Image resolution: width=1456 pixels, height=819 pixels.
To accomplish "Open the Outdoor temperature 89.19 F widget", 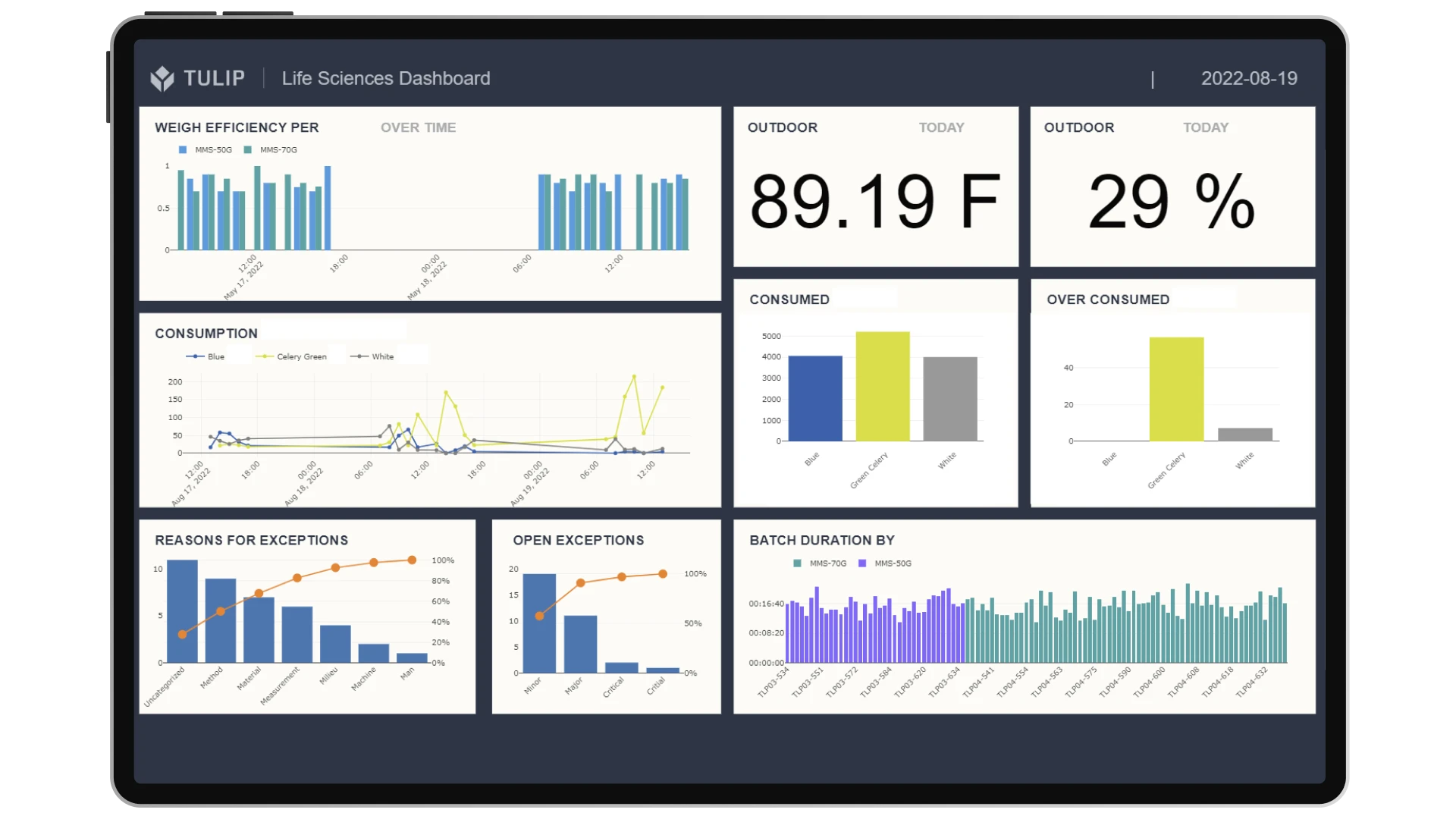I will 876,187.
